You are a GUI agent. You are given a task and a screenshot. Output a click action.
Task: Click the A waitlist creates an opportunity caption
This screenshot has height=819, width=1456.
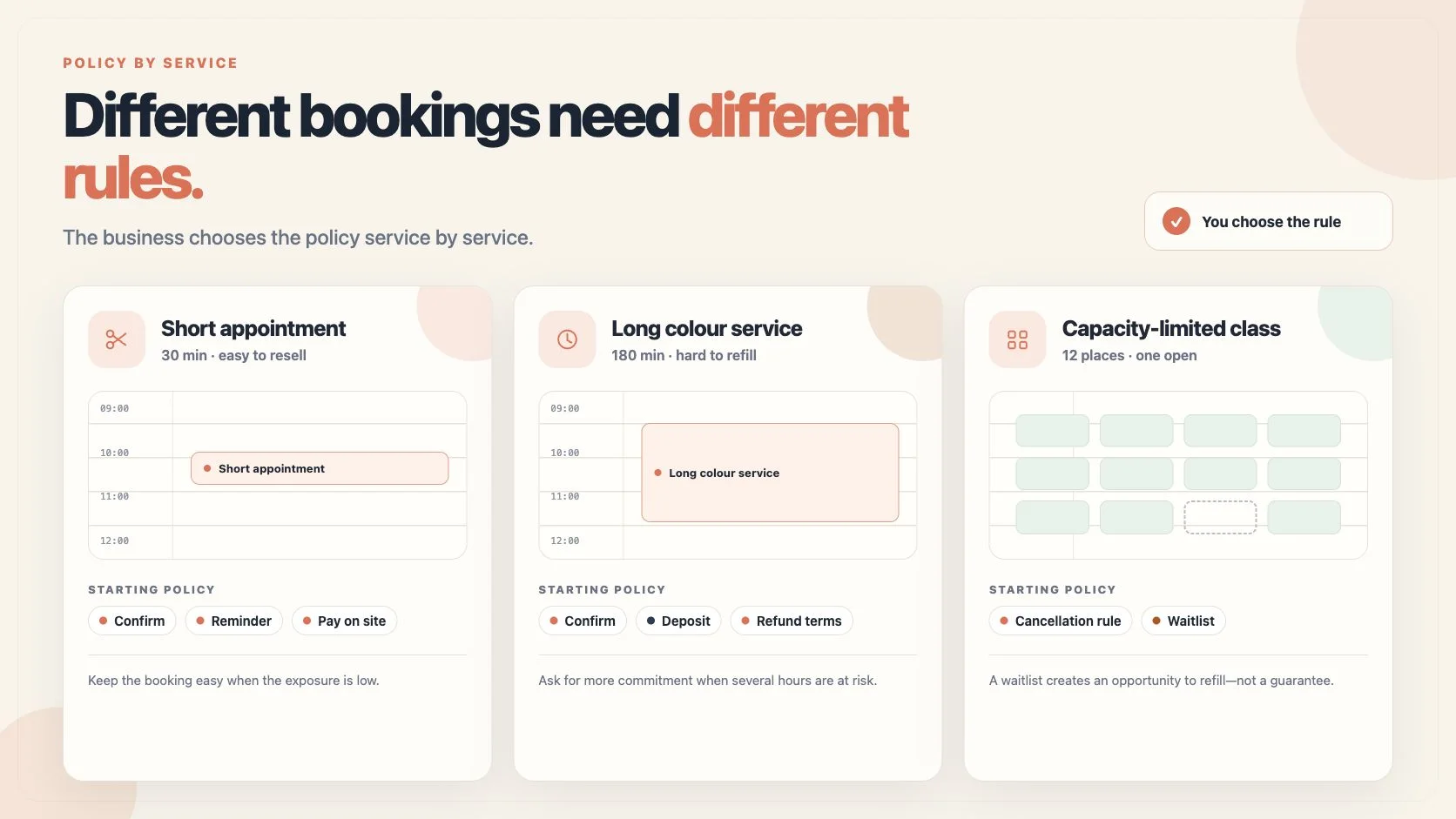click(x=1161, y=681)
